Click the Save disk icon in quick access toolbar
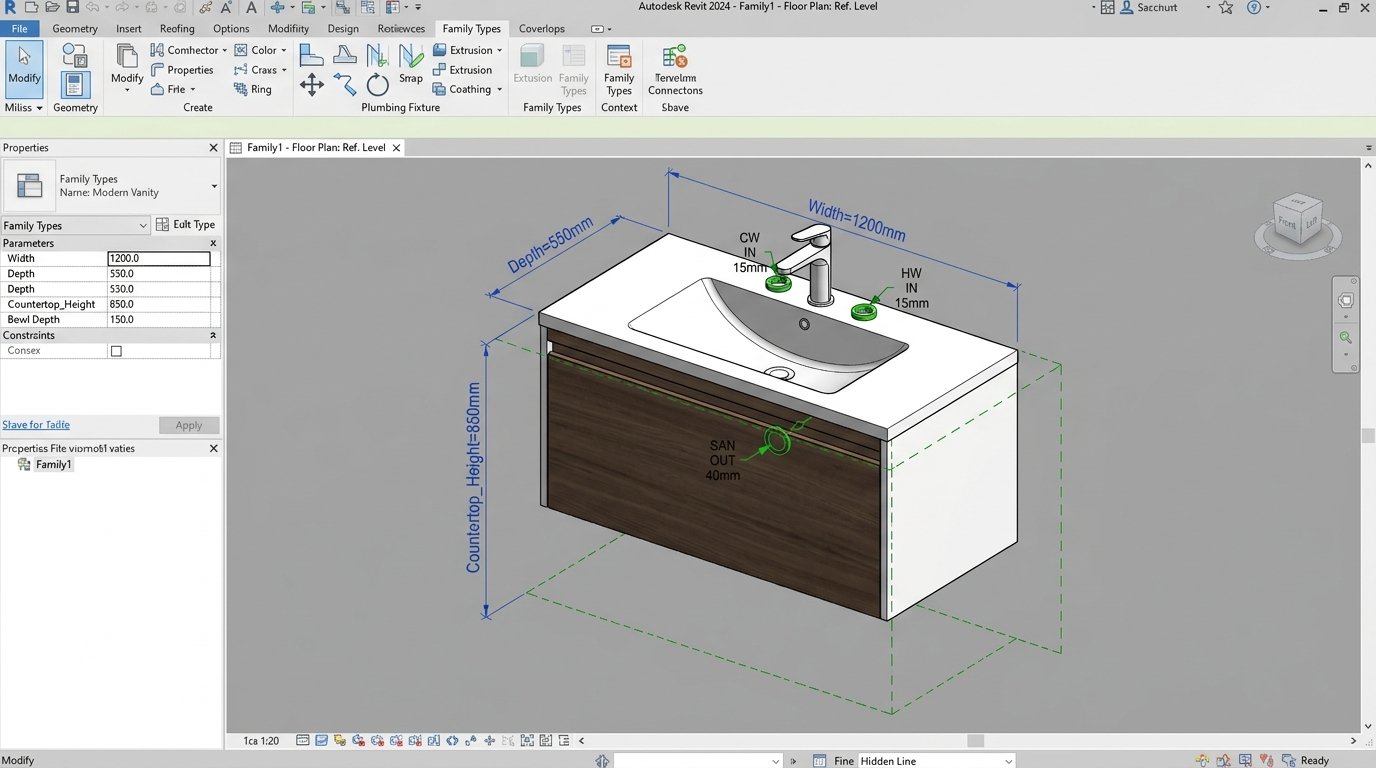 (72, 7)
